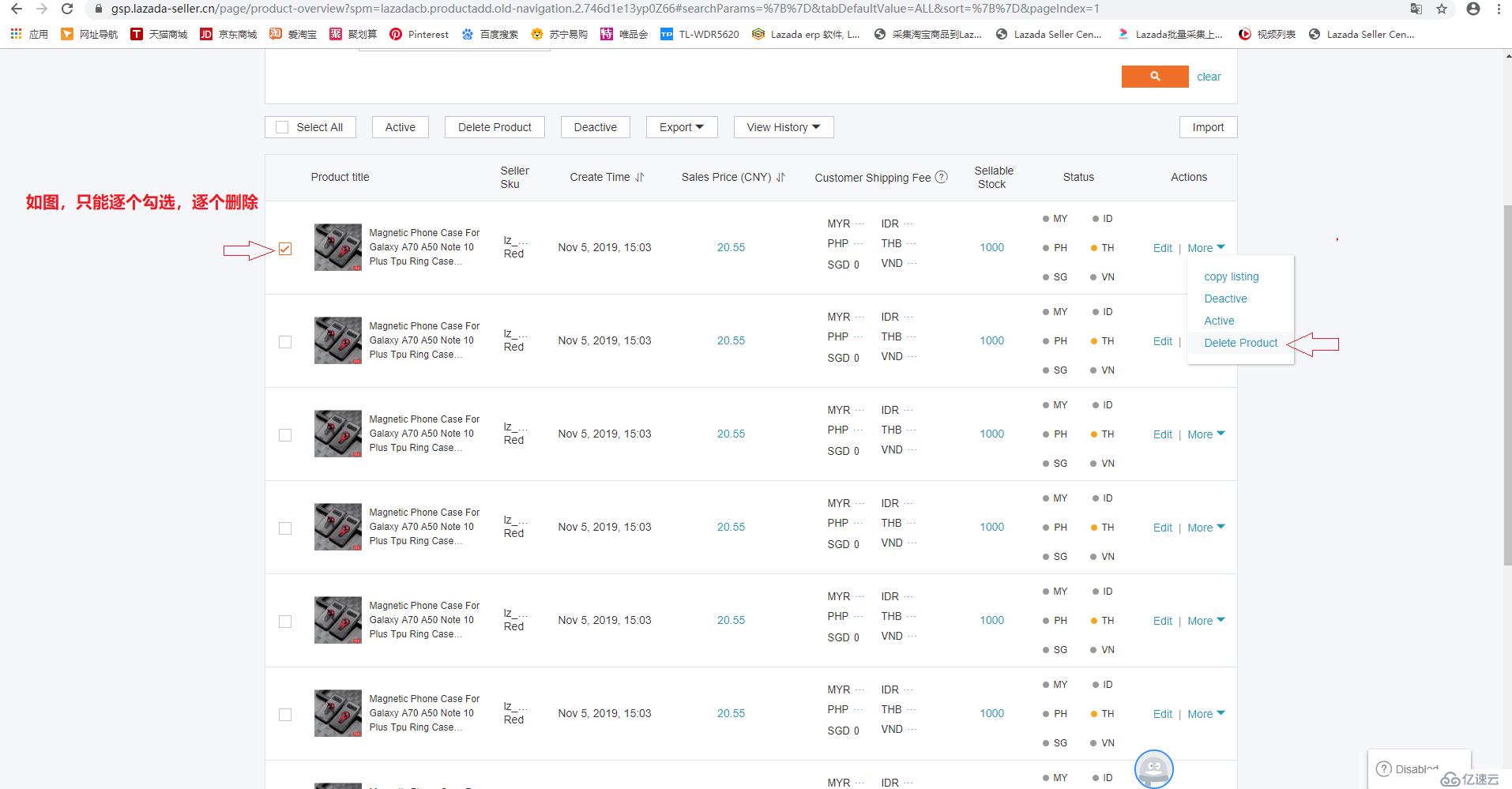The image size is (1512, 789).
Task: Expand third row More dropdown
Action: click(x=1206, y=434)
